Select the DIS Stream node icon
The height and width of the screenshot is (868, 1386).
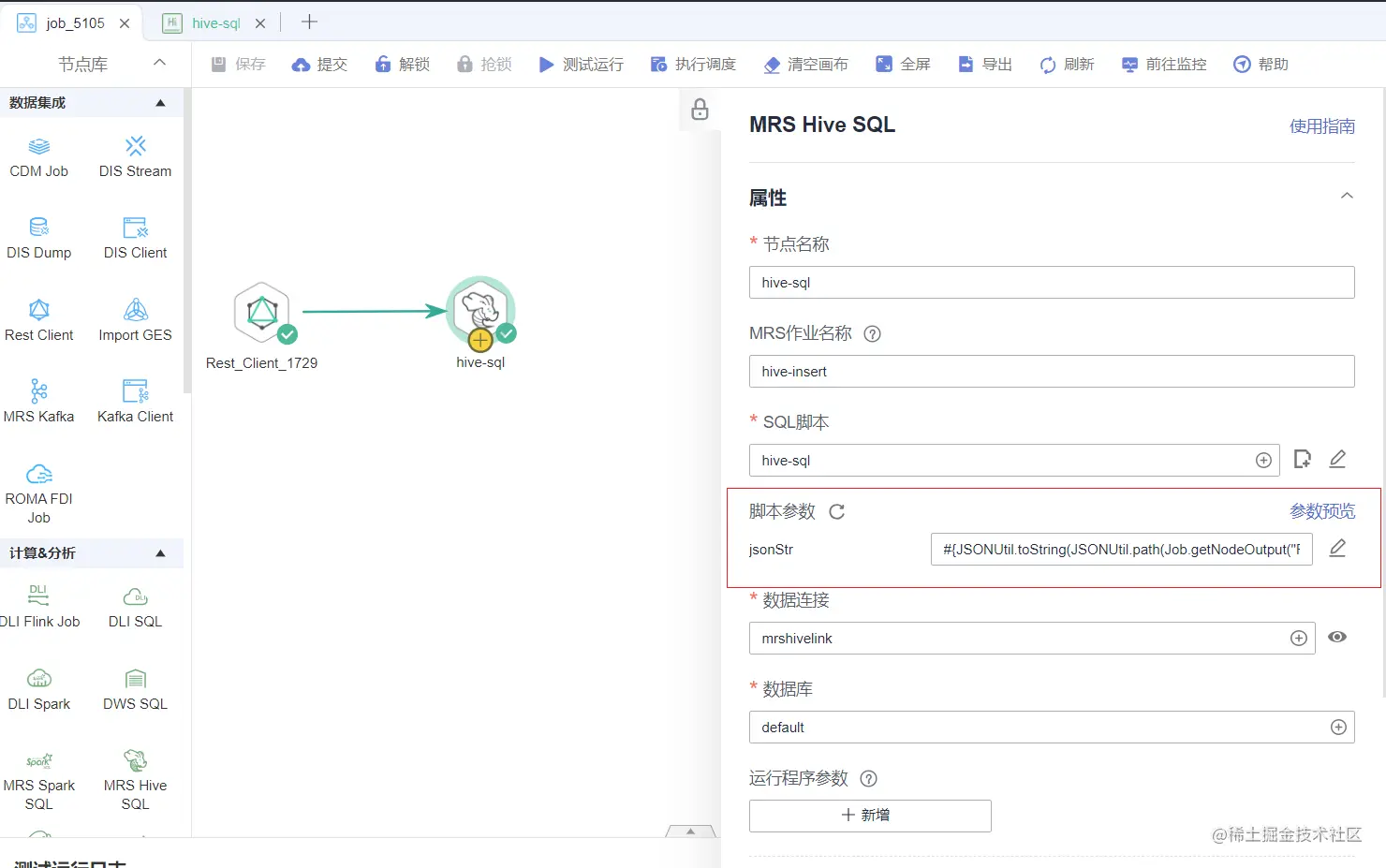136,146
